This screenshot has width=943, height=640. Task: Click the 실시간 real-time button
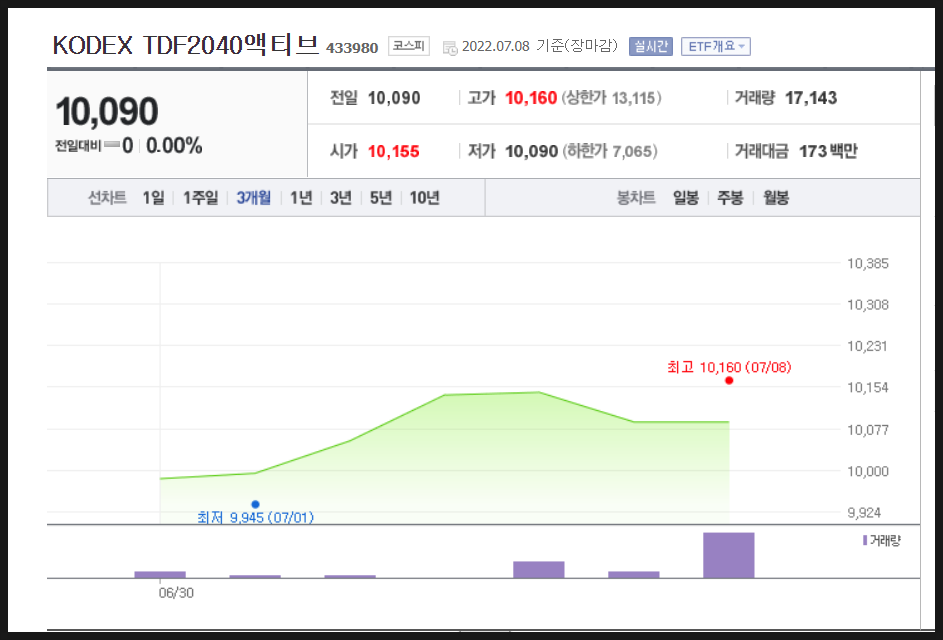click(651, 46)
